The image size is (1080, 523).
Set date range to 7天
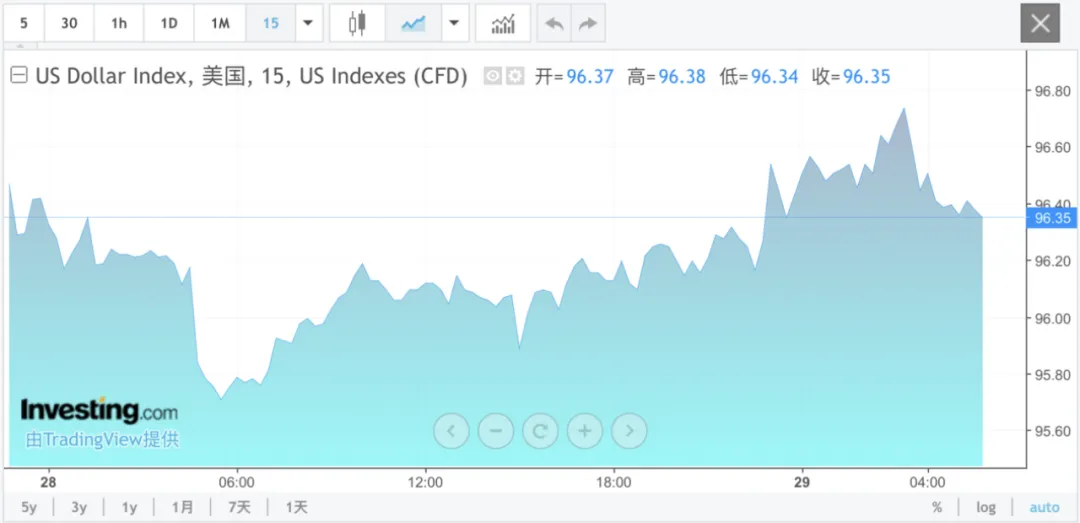pos(239,507)
